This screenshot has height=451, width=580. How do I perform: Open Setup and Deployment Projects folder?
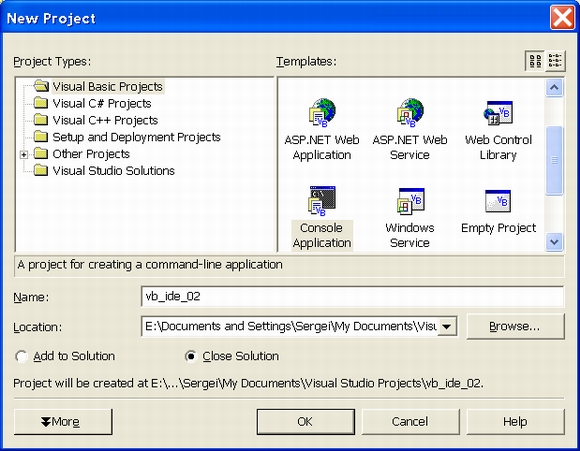136,137
